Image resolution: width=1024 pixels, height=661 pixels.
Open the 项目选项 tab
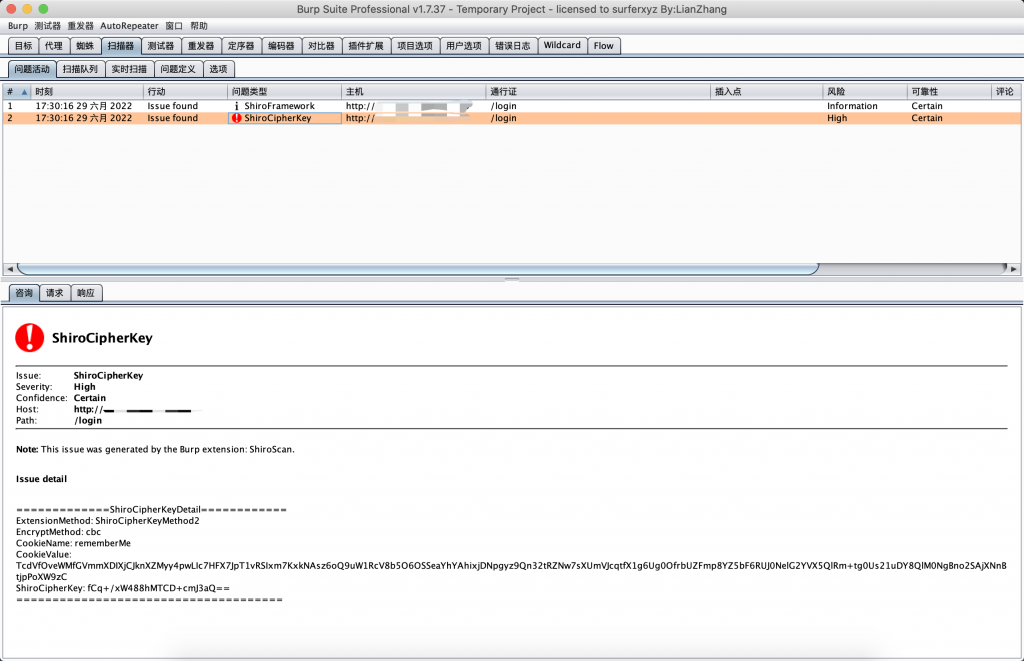(415, 46)
